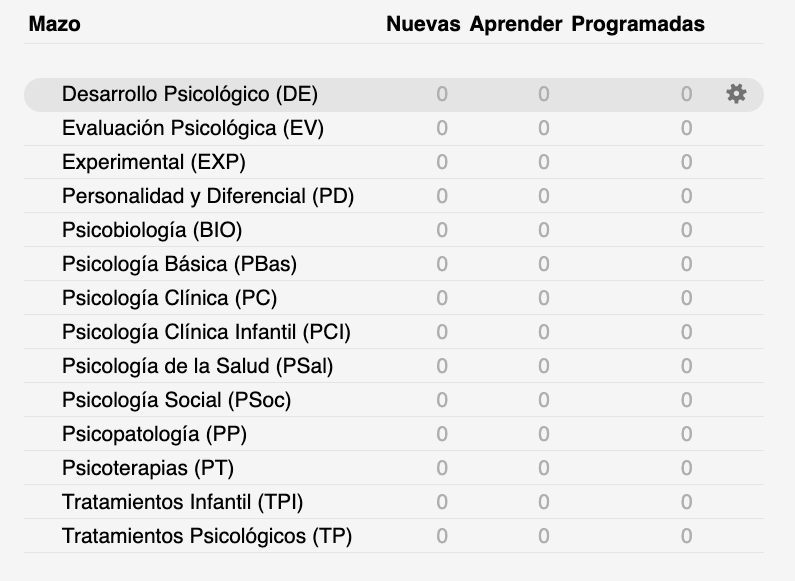Screen dimensions: 795x581
Task: Open the Psicología Básica (PBas) deck
Action: pyautogui.click(x=179, y=264)
